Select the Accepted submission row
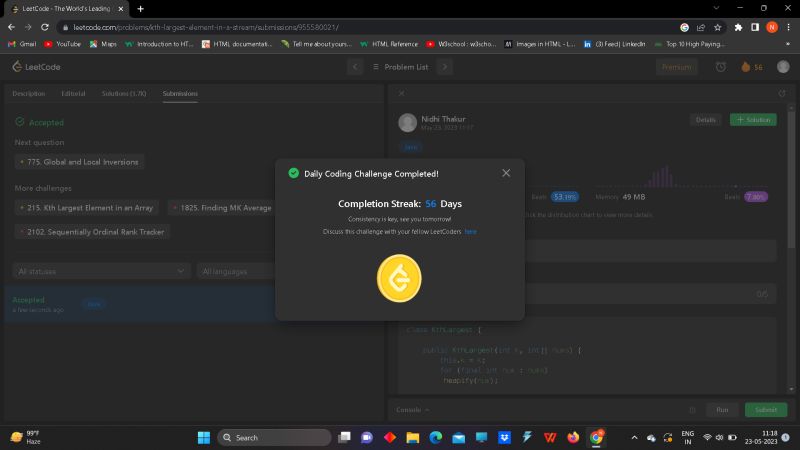 coord(140,304)
